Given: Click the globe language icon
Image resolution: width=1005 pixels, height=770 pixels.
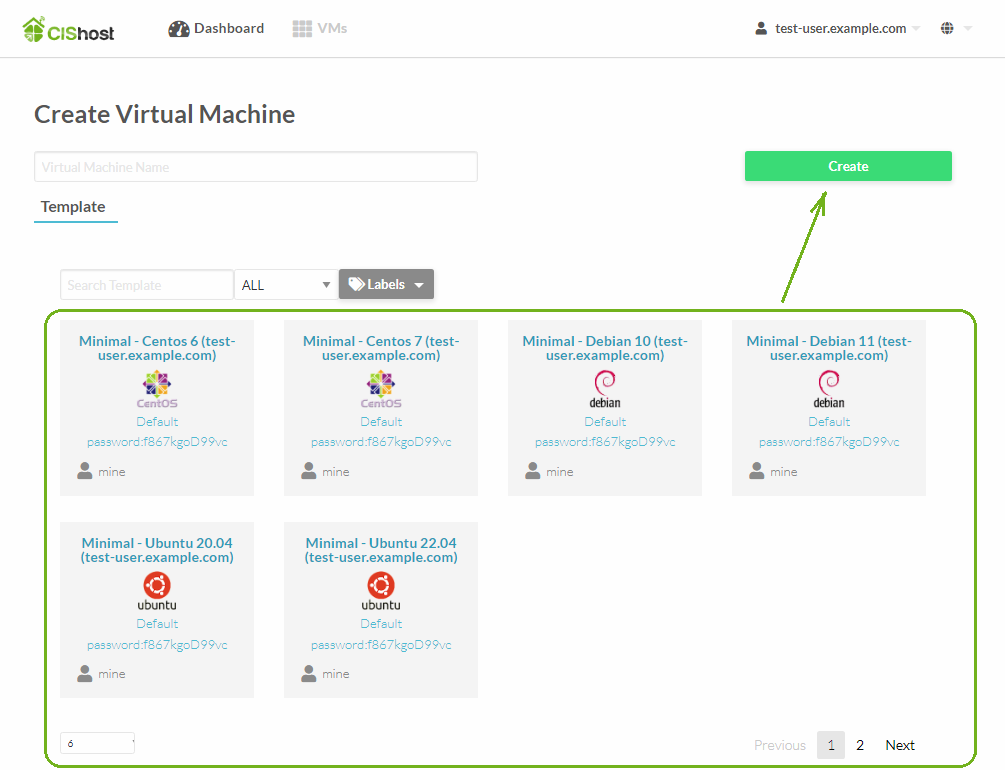Looking at the screenshot, I should point(947,29).
